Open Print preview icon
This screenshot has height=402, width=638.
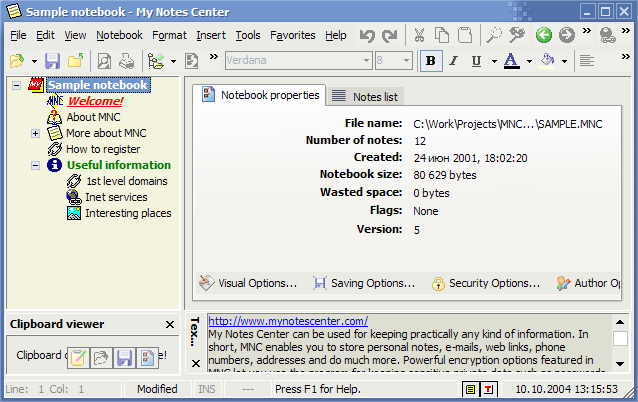104,61
